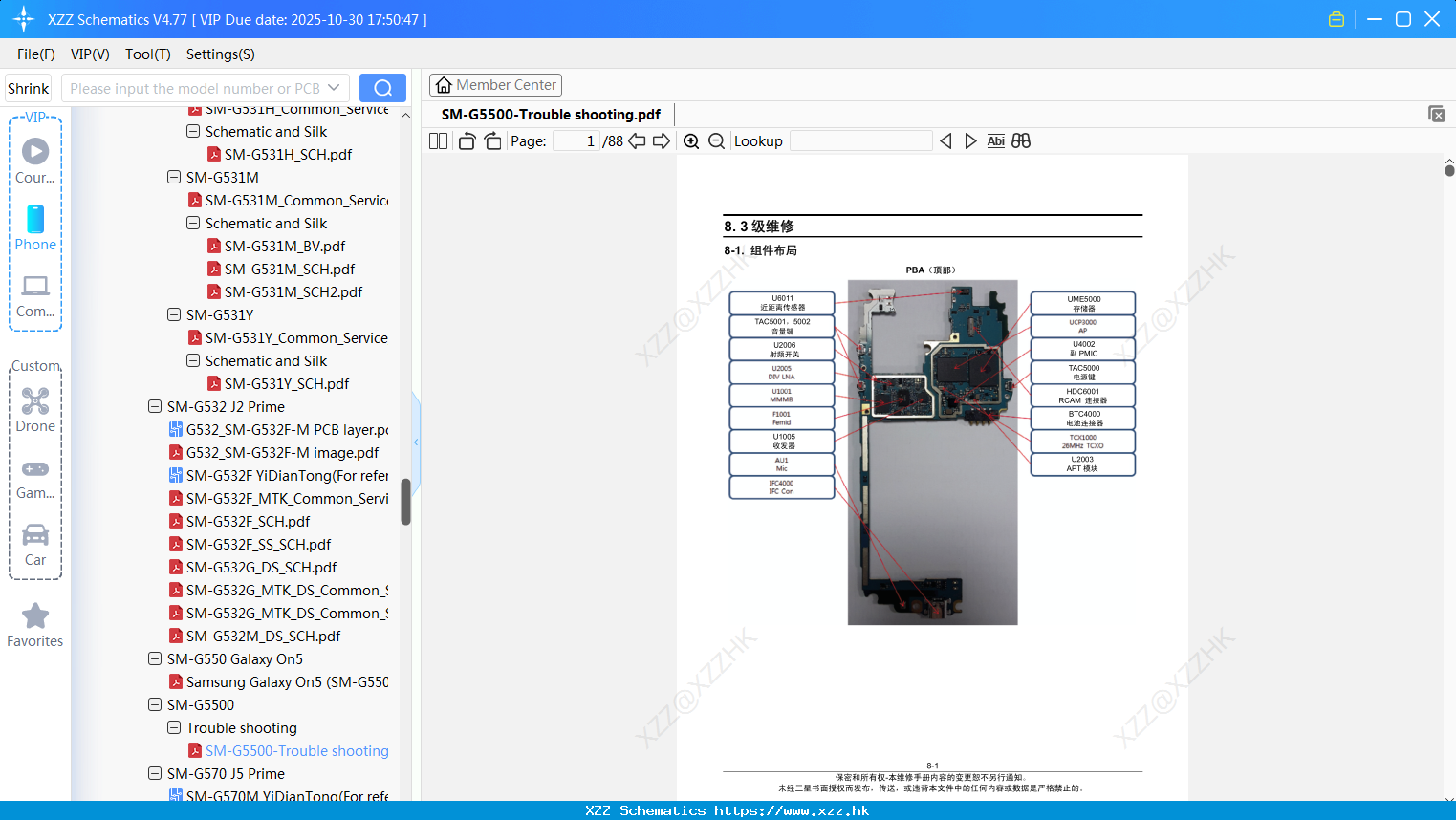1456x820 pixels.
Task: Collapse Trouble shooting folder node
Action: [x=174, y=727]
